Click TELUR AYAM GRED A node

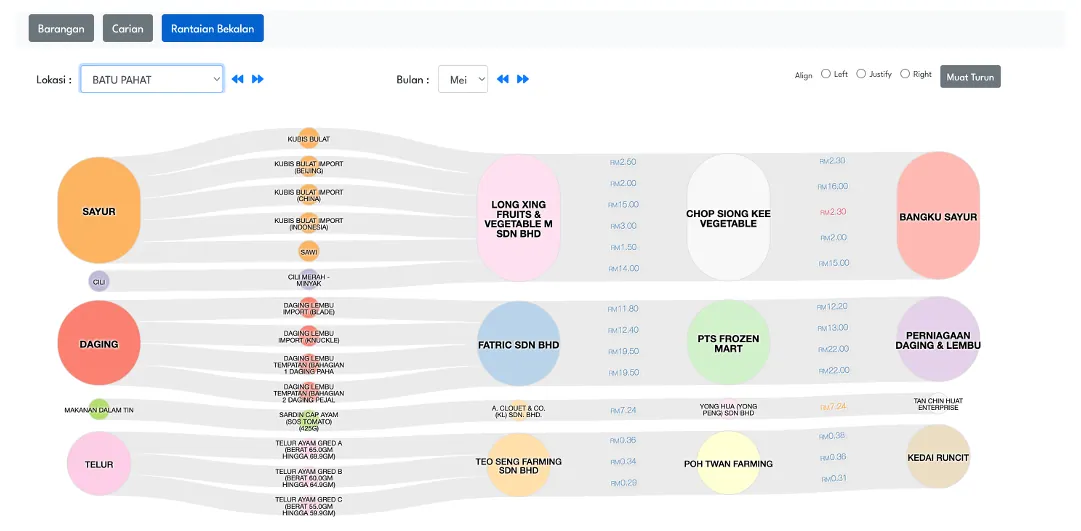pos(309,450)
